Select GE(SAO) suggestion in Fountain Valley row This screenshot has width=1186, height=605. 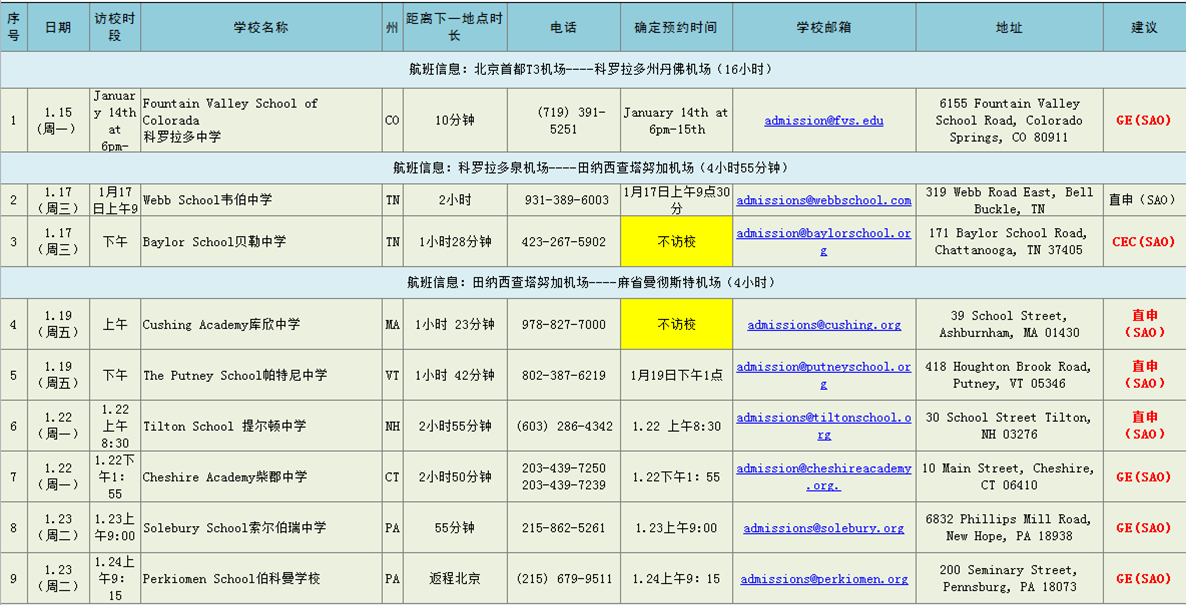click(1144, 119)
